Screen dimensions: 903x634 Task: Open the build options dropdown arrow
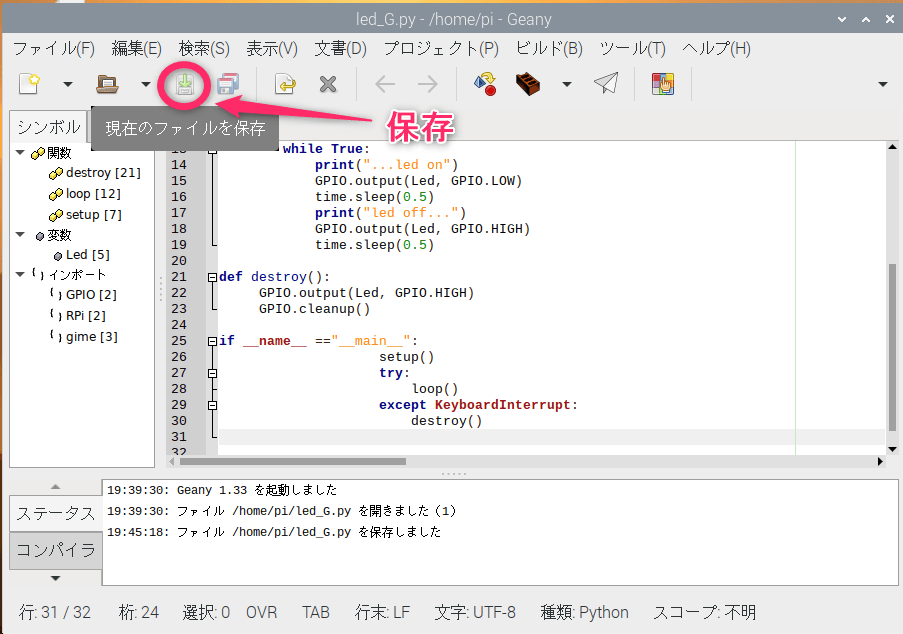click(567, 85)
